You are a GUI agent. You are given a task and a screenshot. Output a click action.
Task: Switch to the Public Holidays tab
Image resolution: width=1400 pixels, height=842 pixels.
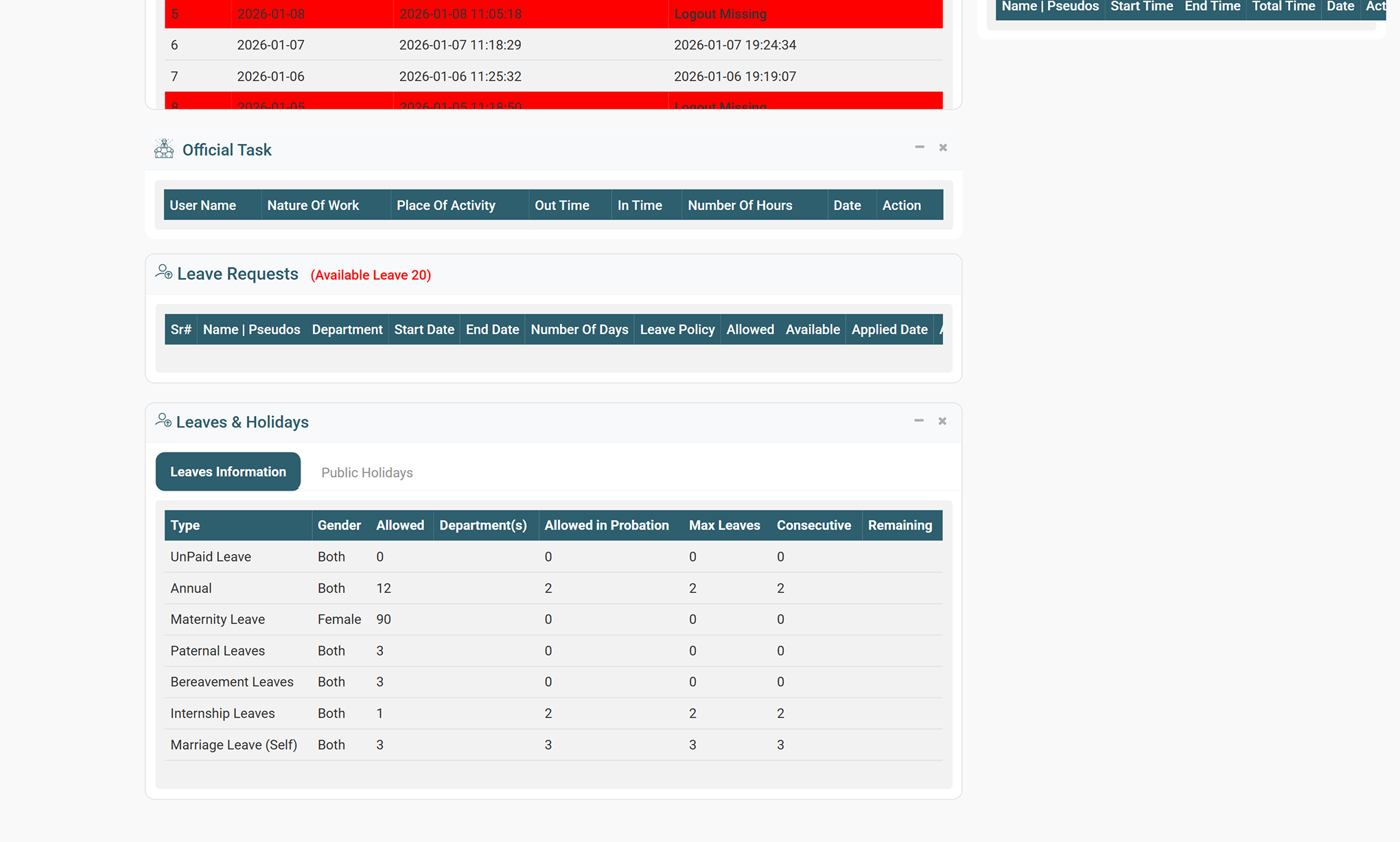(x=366, y=472)
